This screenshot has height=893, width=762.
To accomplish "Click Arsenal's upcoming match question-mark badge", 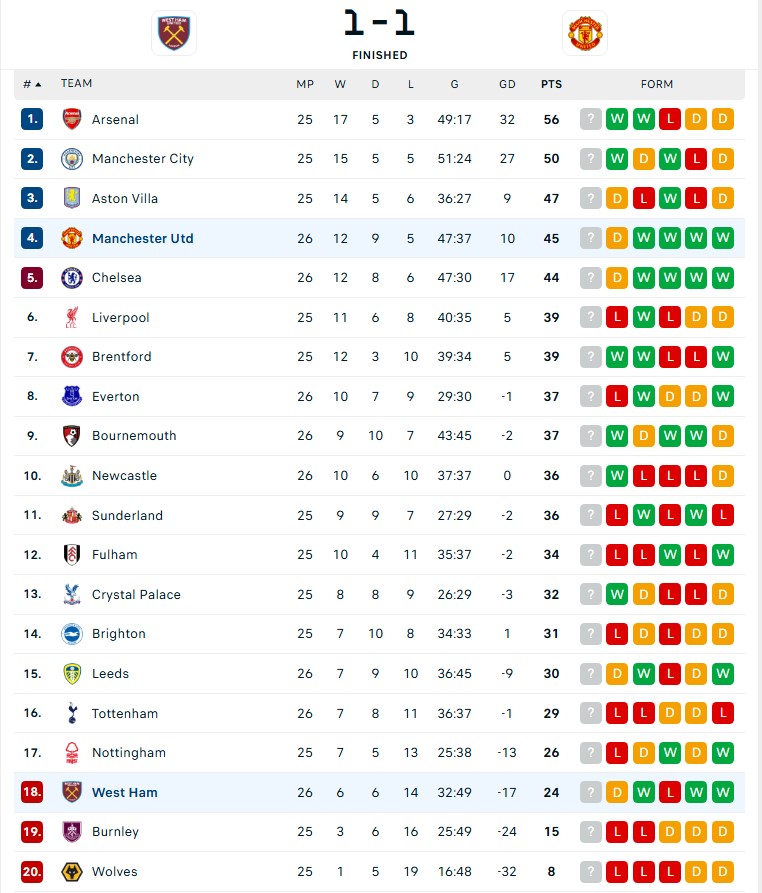I will (591, 119).
